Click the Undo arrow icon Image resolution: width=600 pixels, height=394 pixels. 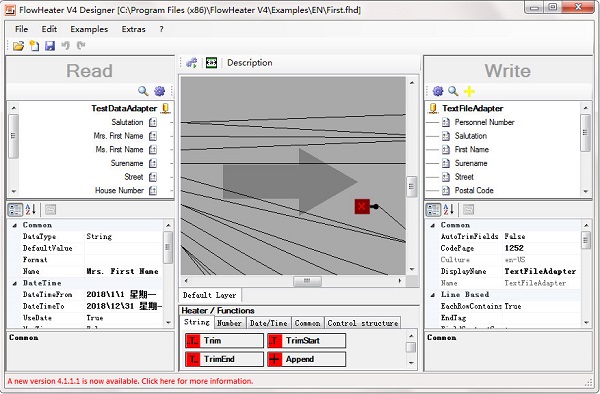[x=65, y=46]
